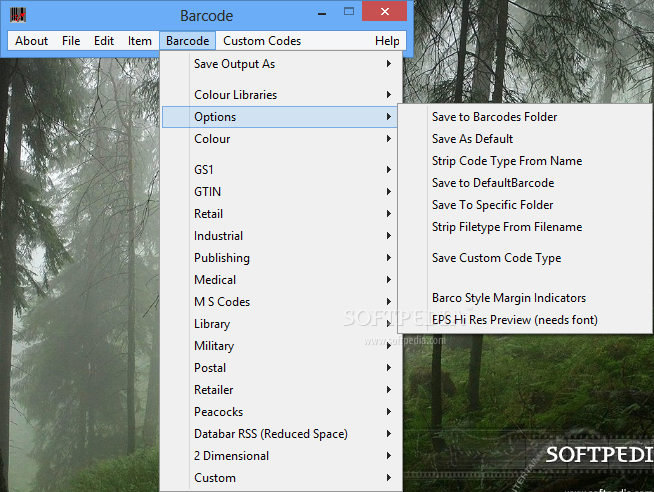Toggle Save to DefaultBarcode option

pyautogui.click(x=525, y=183)
